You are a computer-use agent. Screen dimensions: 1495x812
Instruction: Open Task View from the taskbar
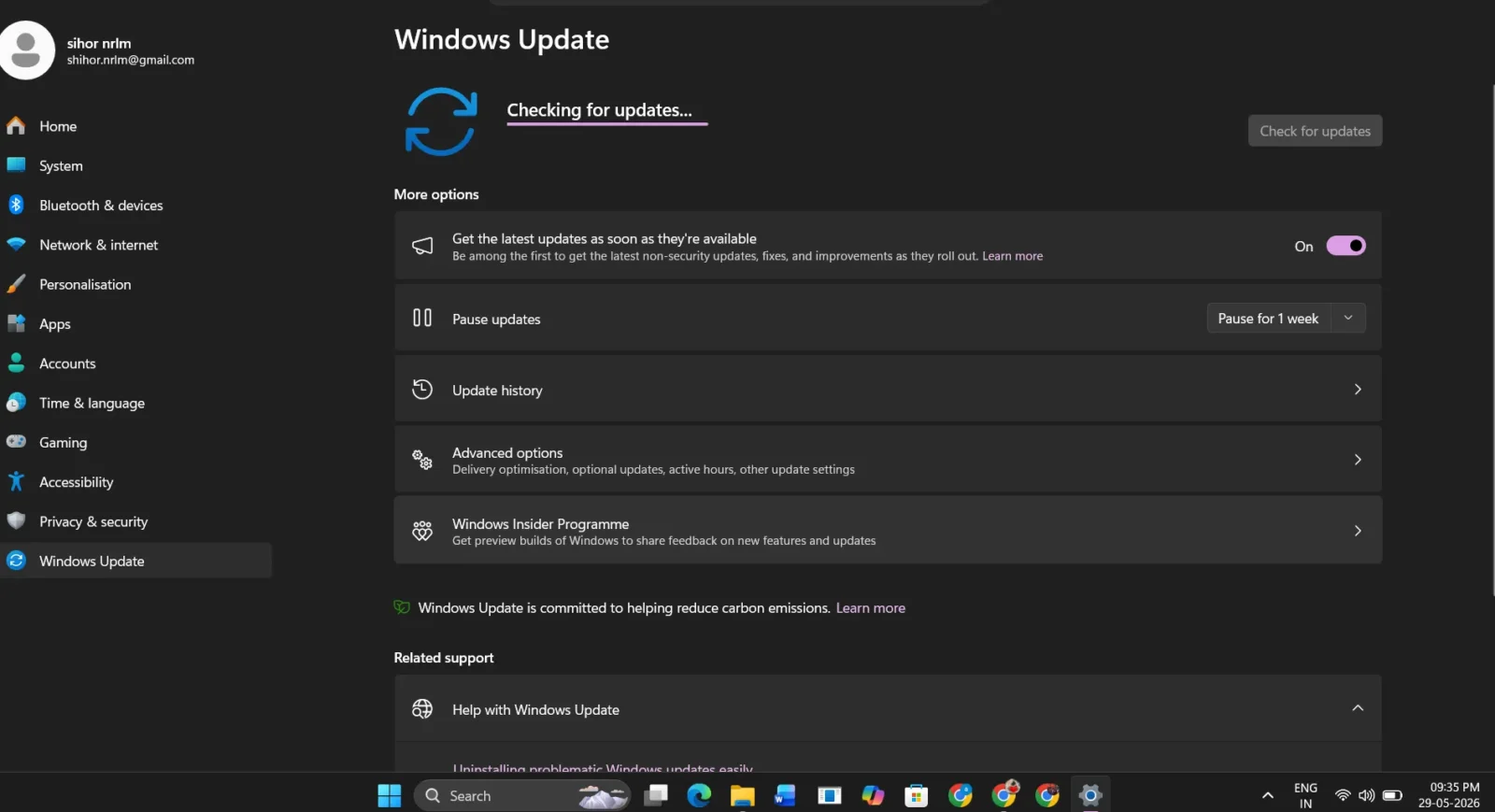coord(656,795)
